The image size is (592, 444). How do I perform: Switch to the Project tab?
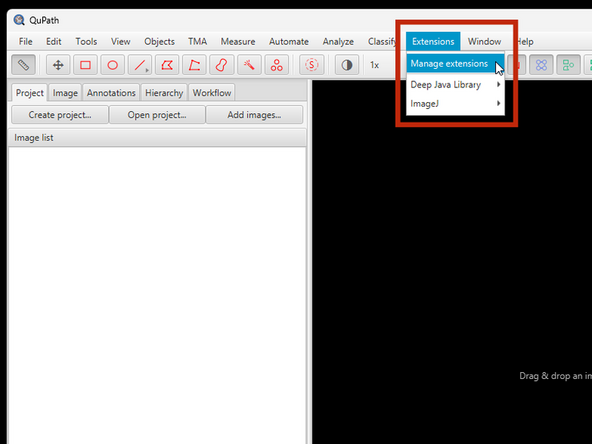[x=29, y=93]
